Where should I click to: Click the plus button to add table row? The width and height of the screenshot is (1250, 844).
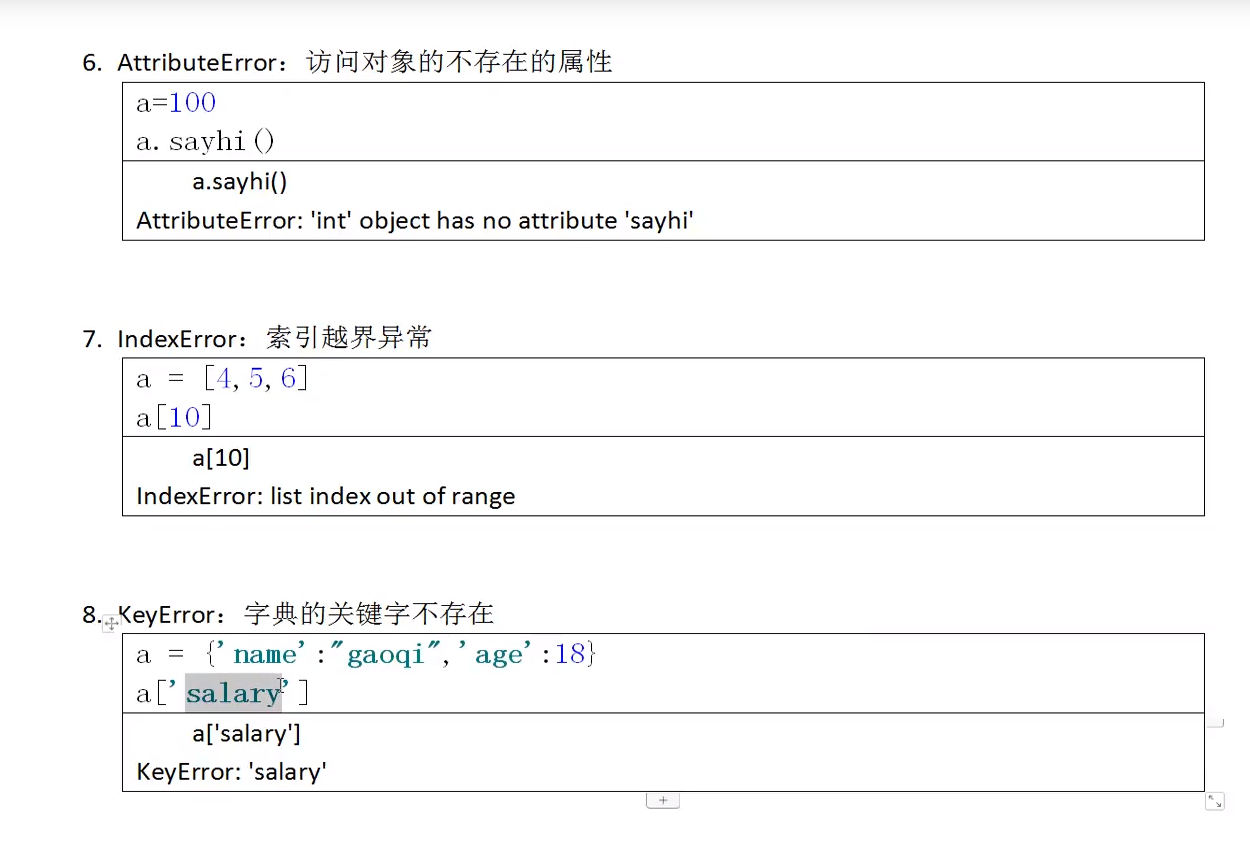663,800
